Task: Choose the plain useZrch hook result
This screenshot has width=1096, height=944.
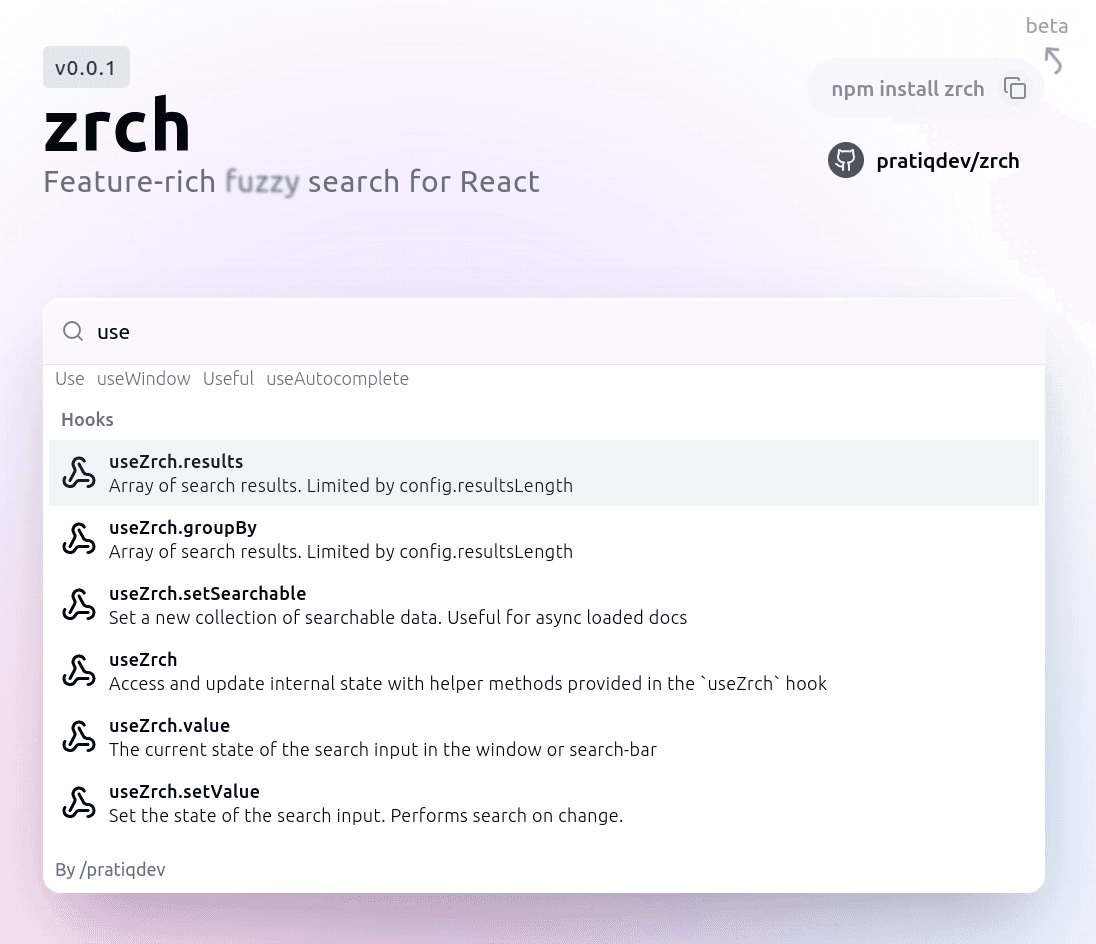Action: [x=143, y=660]
